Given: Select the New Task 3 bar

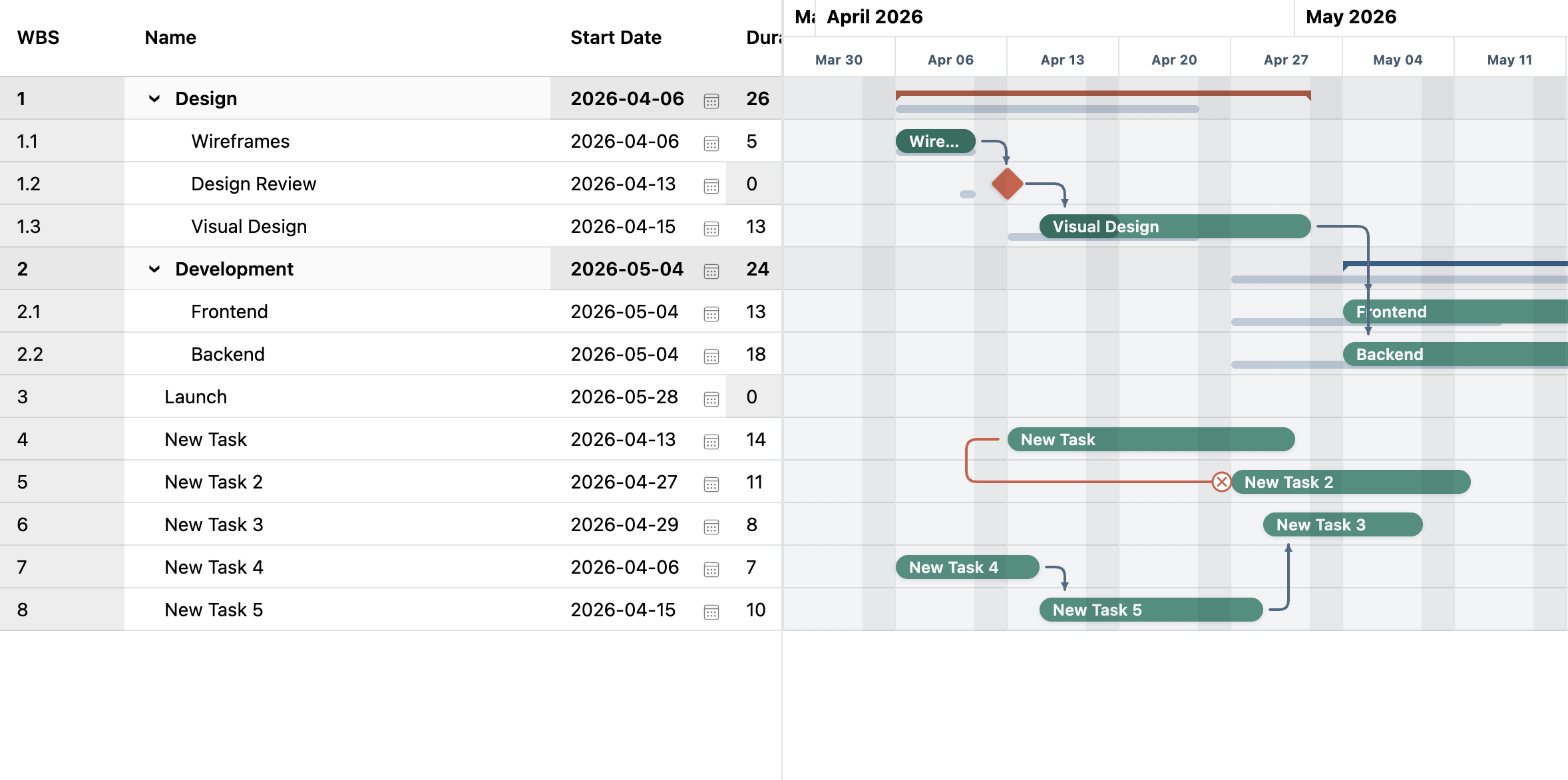Looking at the screenshot, I should (1342, 524).
